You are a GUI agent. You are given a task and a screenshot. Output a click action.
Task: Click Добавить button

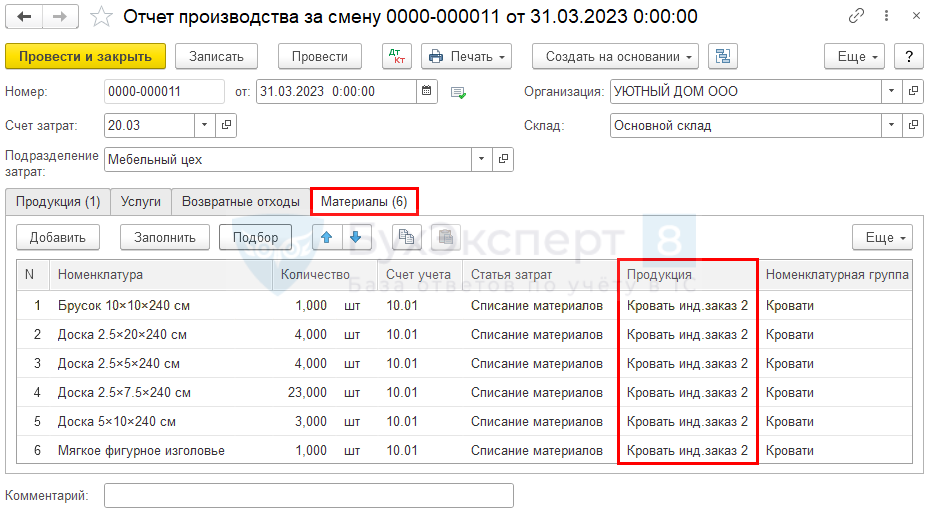(x=57, y=238)
